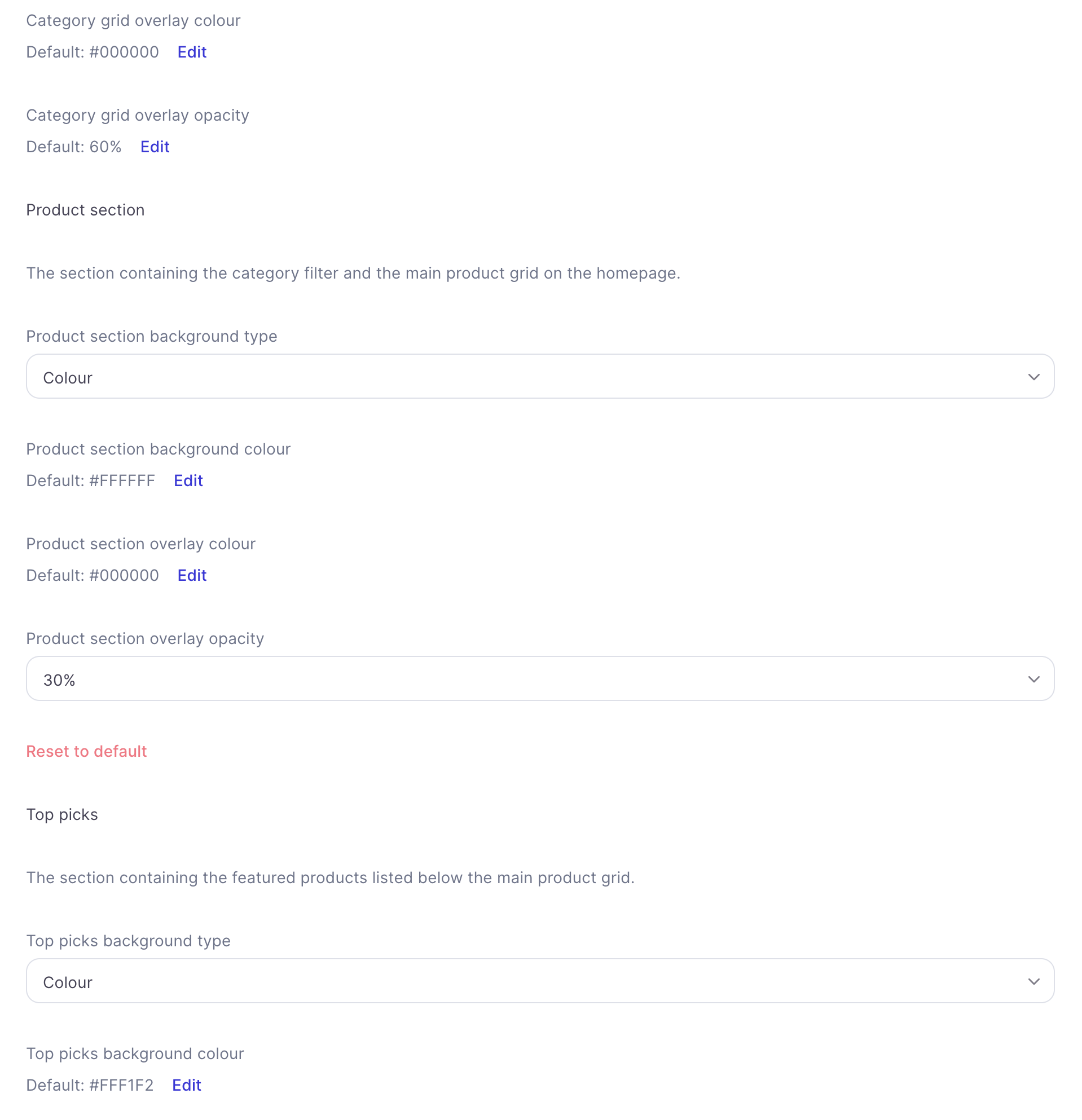Click the Default #FFFFFF colour value text

coord(91,480)
